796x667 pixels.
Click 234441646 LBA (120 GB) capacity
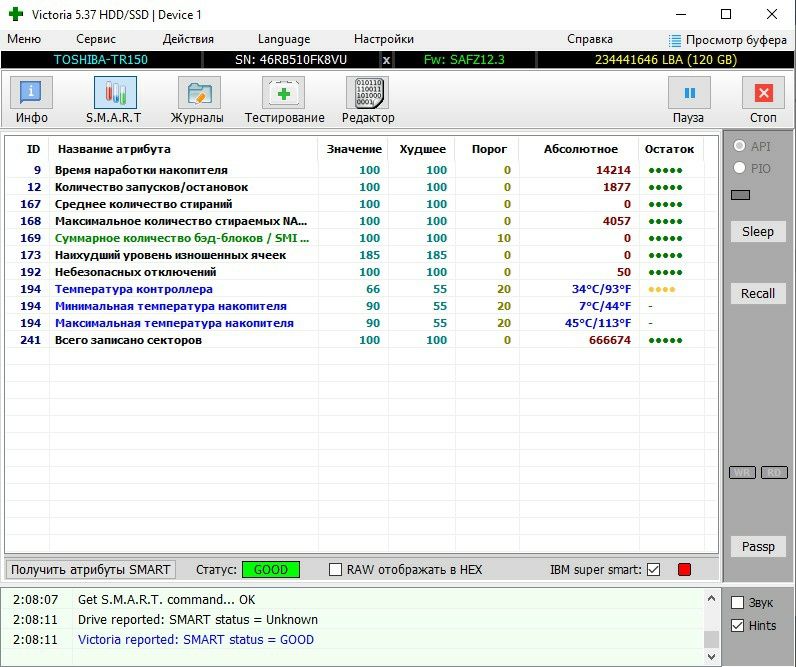coord(666,60)
